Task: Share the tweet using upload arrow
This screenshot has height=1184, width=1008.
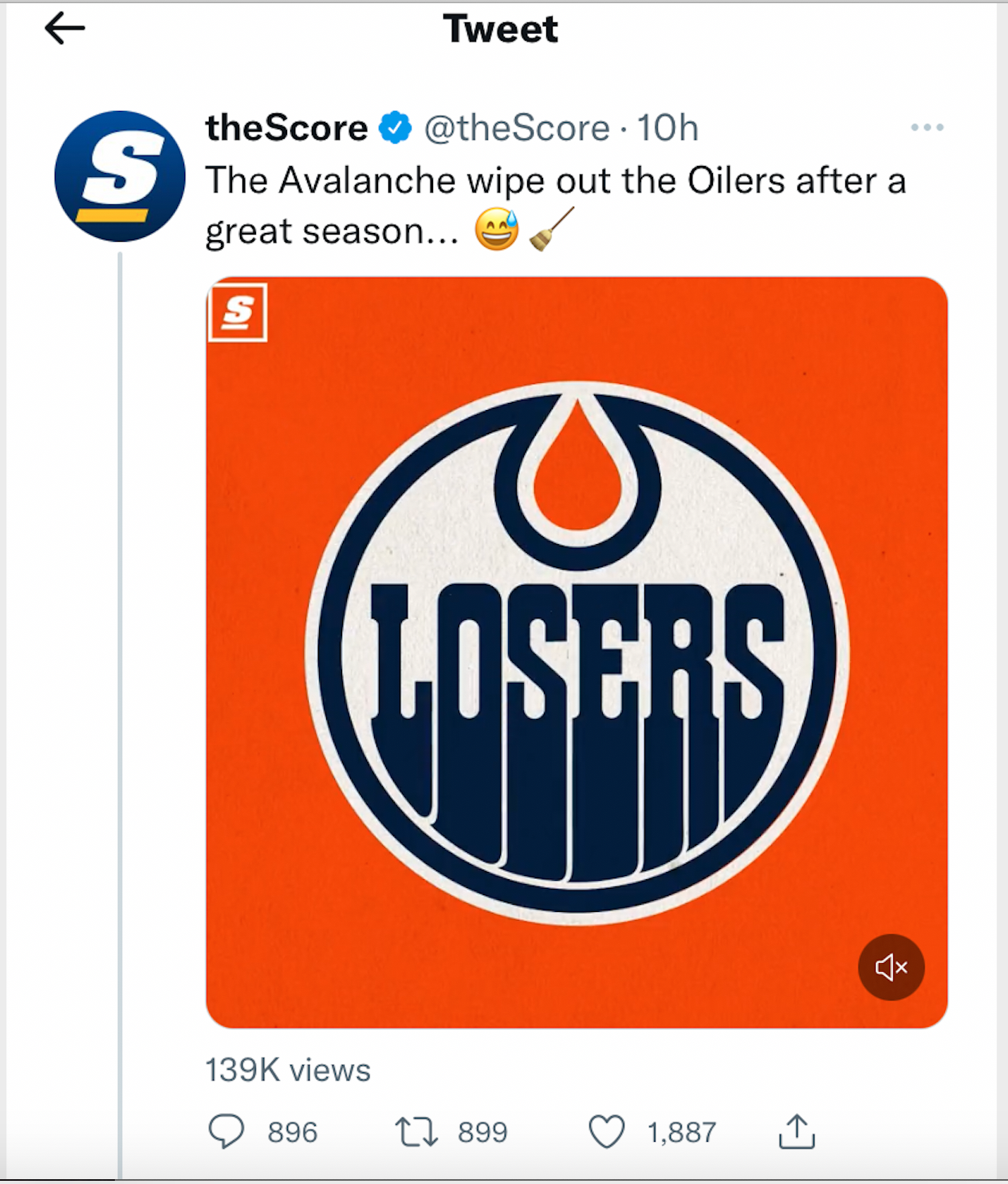Action: point(796,1131)
